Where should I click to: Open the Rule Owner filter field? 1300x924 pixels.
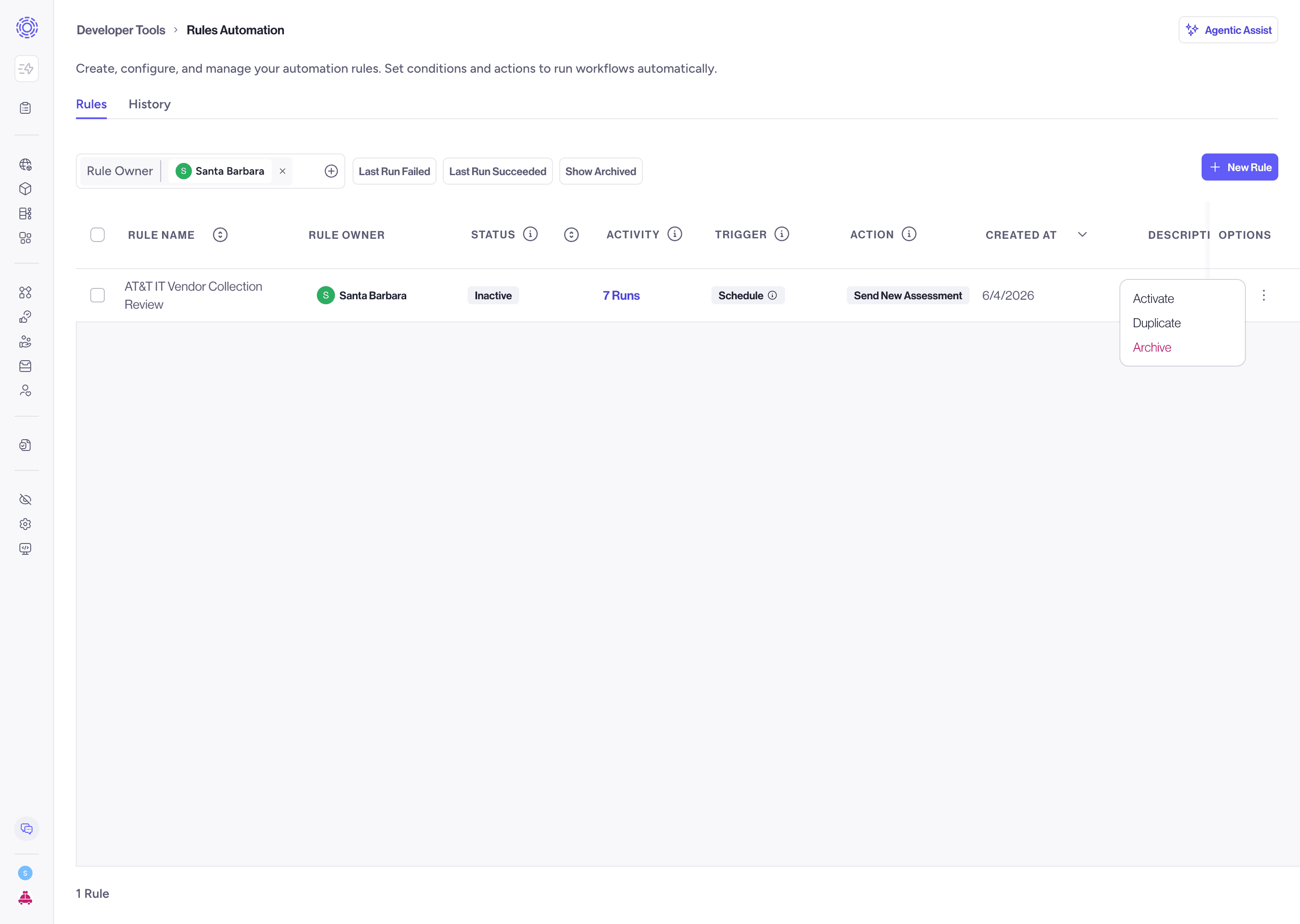(210, 171)
